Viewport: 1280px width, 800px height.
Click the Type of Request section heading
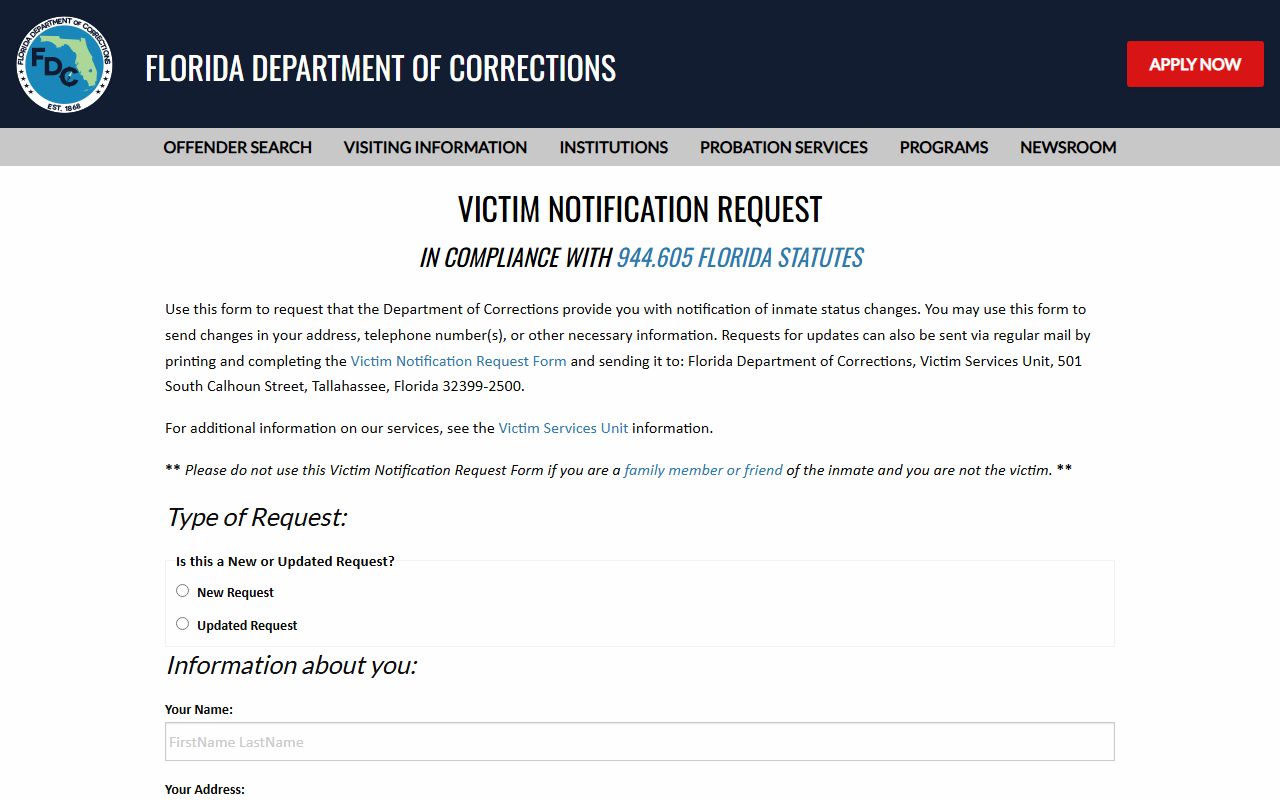(256, 518)
